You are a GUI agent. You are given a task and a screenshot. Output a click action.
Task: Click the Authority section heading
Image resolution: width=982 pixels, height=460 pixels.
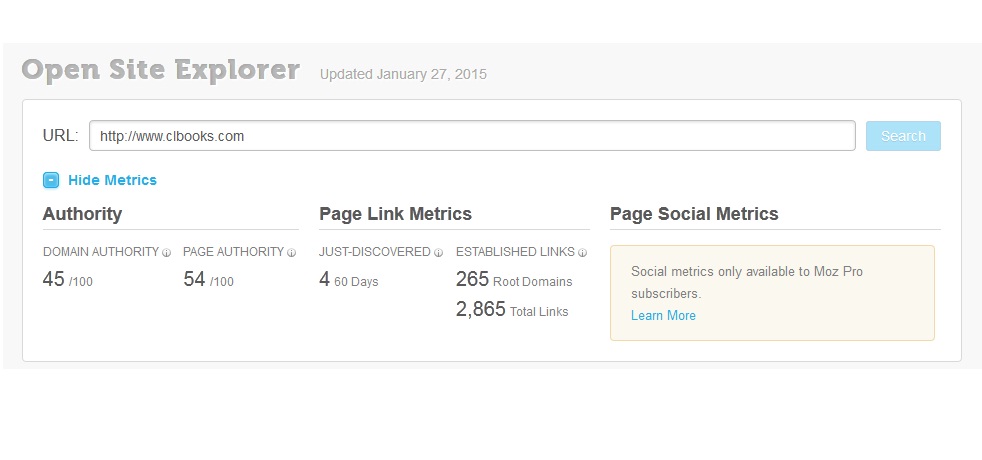tap(82, 214)
